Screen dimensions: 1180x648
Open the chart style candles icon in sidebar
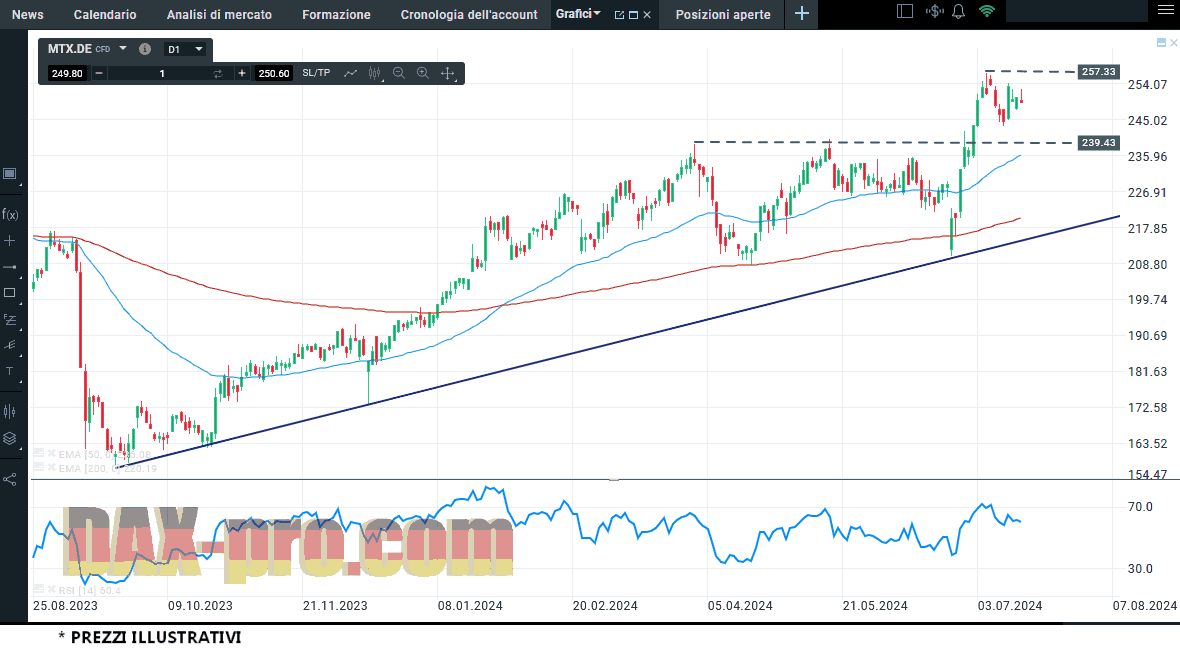(10, 412)
